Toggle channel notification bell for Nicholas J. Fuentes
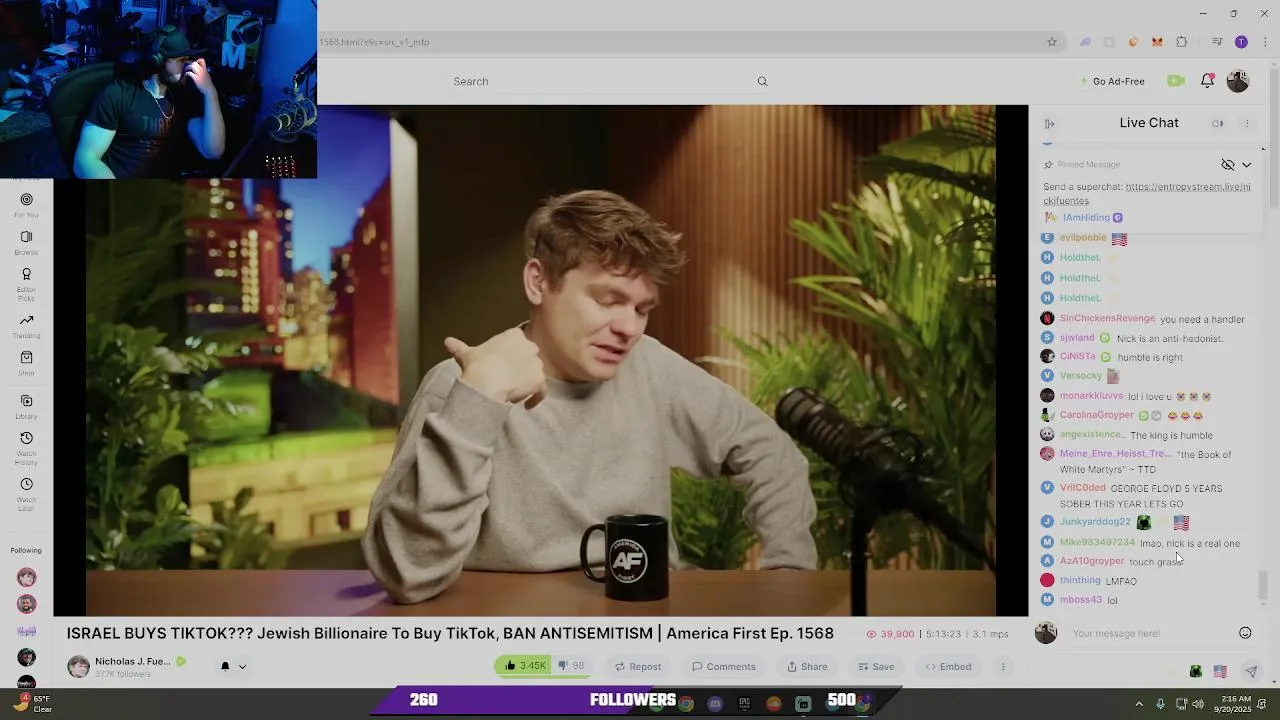This screenshot has width=1280, height=720. 225,666
